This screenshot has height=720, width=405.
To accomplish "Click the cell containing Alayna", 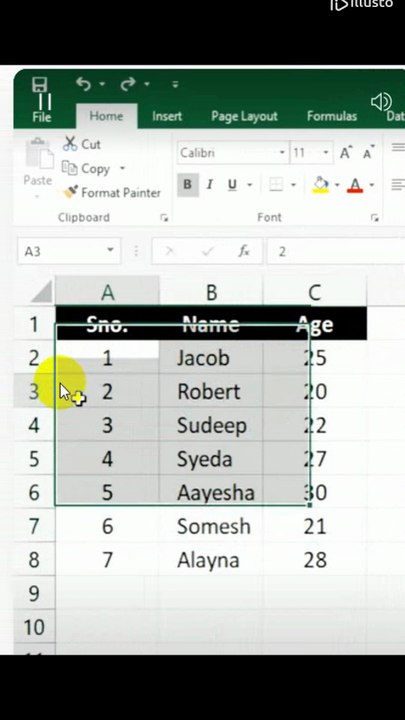I will [x=211, y=560].
